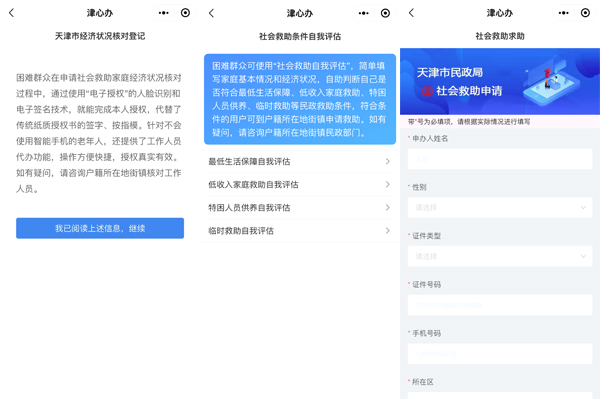
Task: Go back from 社会救助求助 screen
Action: pos(411,13)
